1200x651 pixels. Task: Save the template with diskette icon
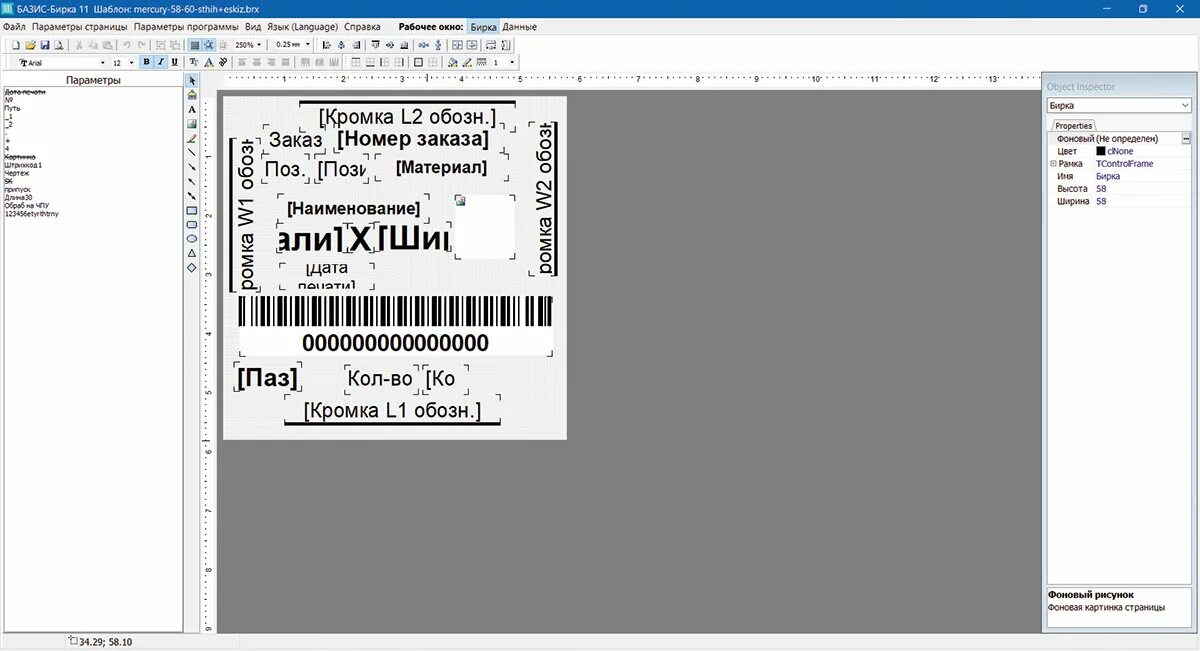pos(44,45)
